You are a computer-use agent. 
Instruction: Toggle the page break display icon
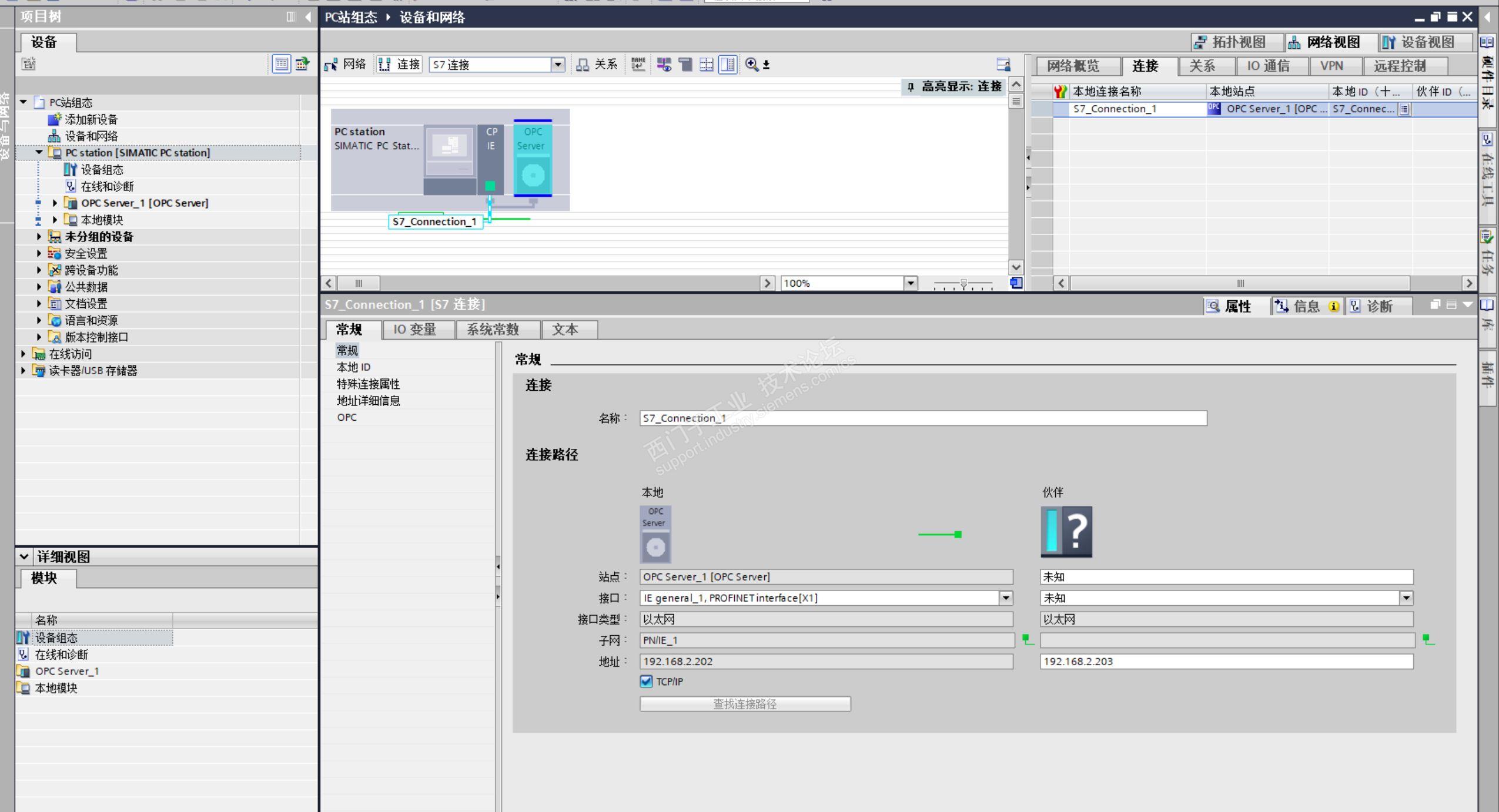coord(707,65)
